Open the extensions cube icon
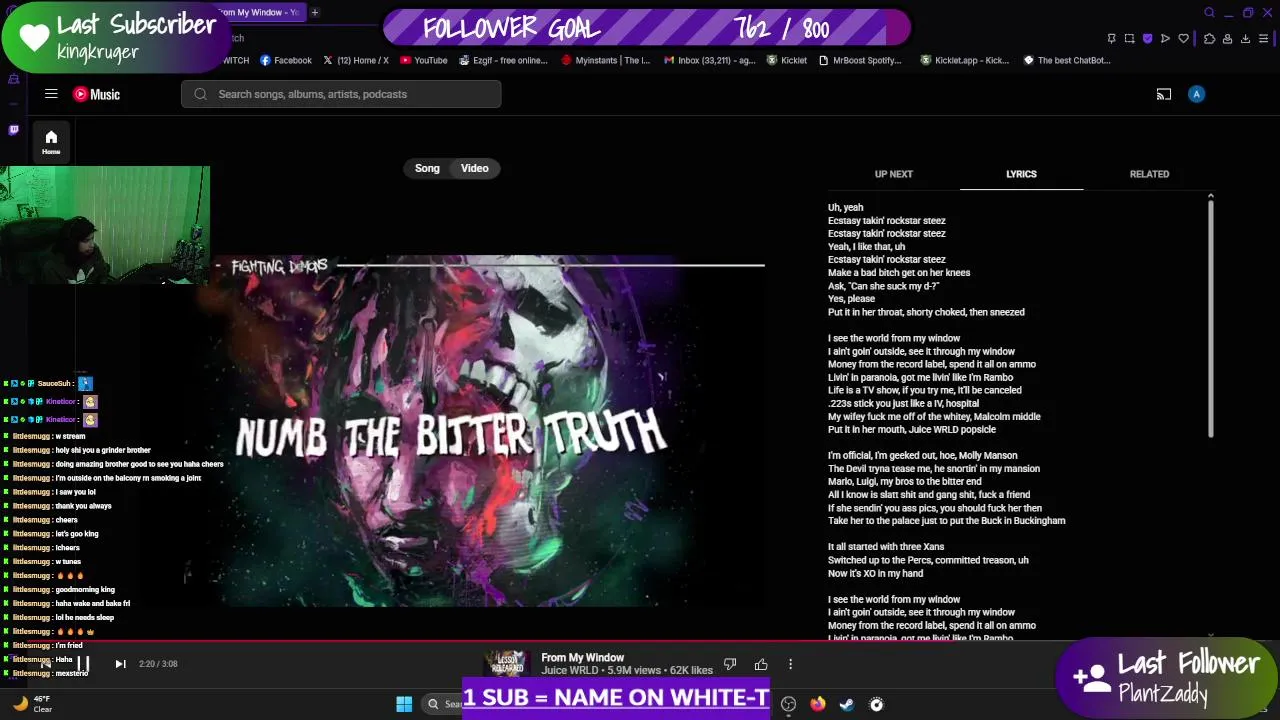 point(1209,38)
